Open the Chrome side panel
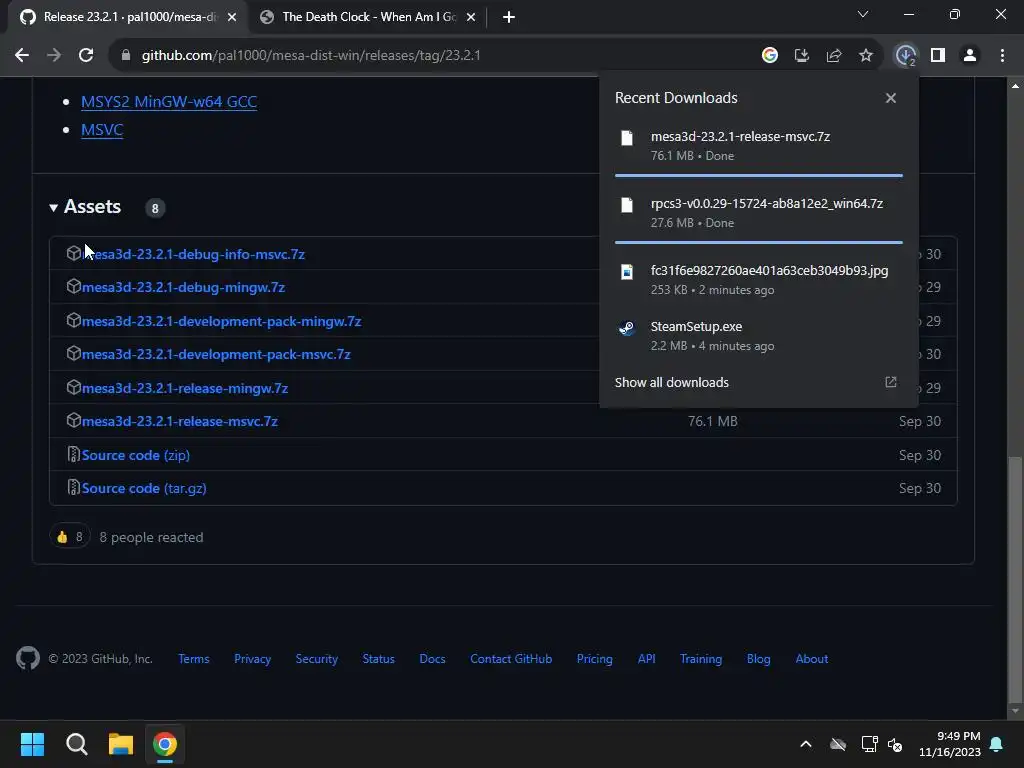This screenshot has width=1024, height=768. (938, 56)
